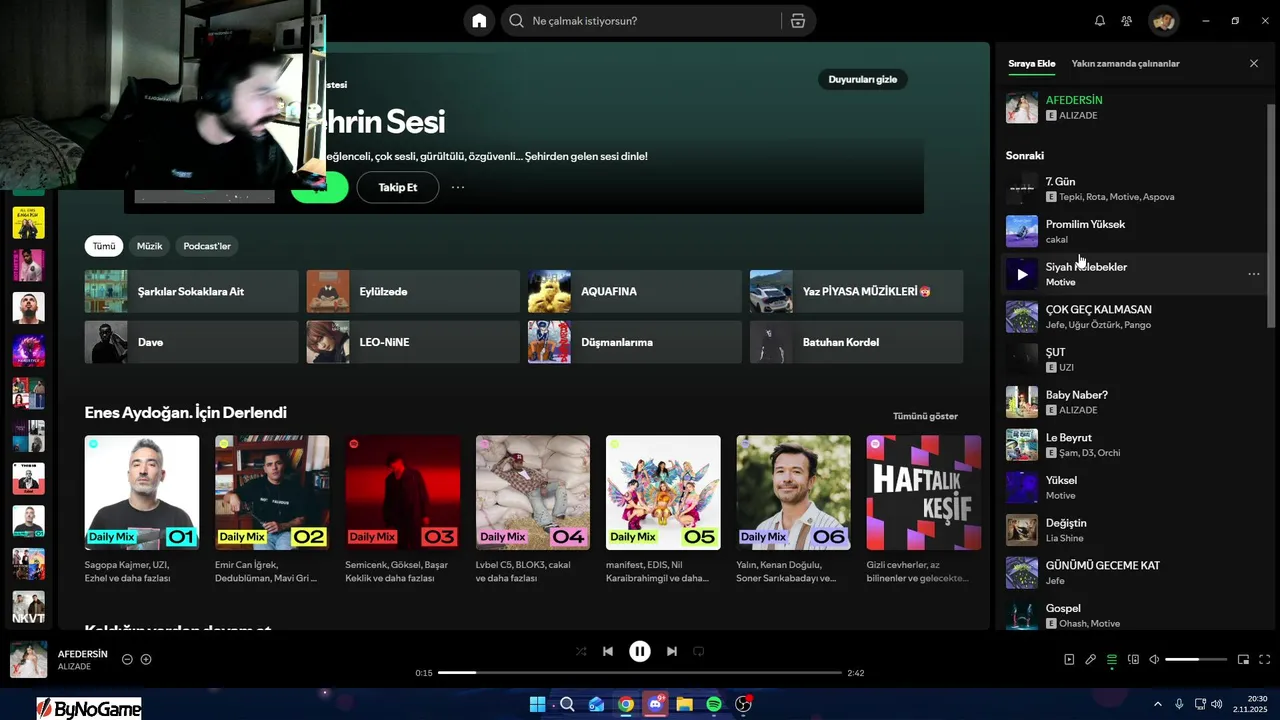Viewport: 1280px width, 720px height.
Task: Open Discord from the taskbar
Action: pyautogui.click(x=655, y=704)
